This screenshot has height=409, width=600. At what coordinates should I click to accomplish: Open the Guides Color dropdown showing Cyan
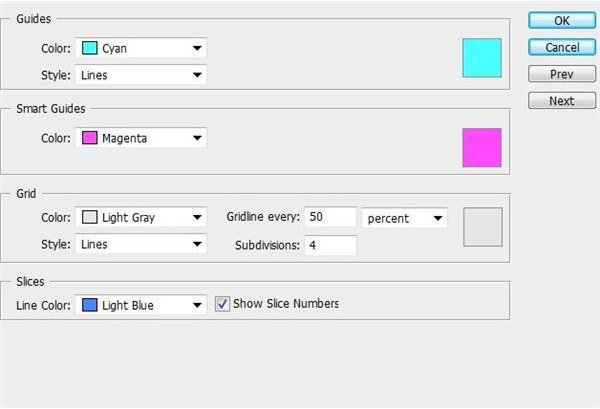pyautogui.click(x=141, y=48)
